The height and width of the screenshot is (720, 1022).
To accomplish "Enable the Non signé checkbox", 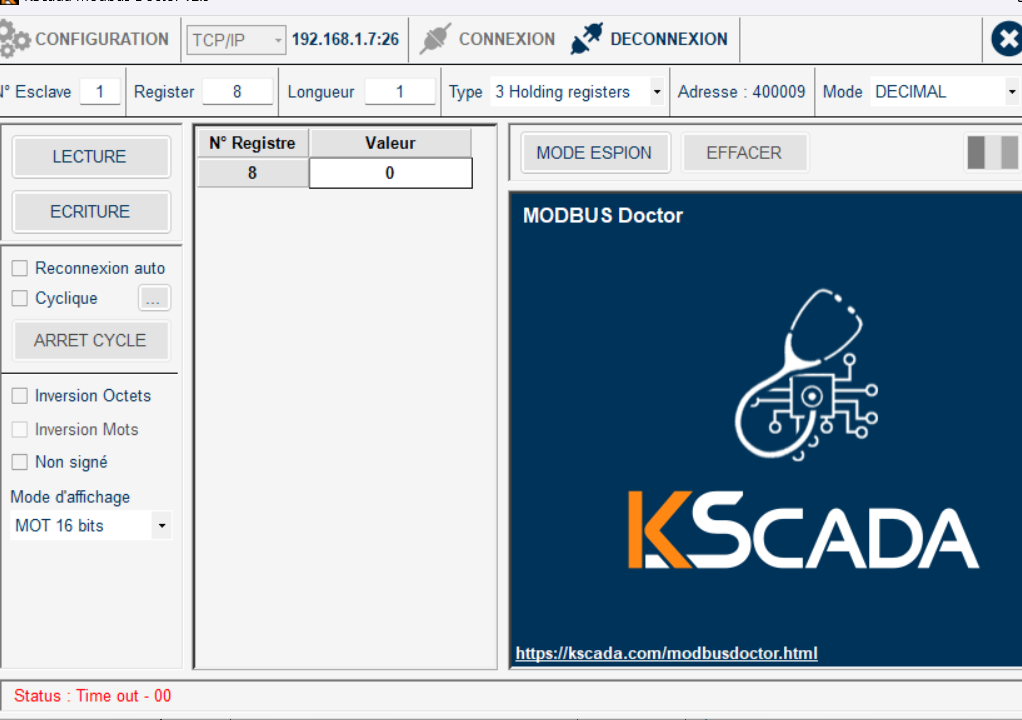I will pyautogui.click(x=20, y=462).
